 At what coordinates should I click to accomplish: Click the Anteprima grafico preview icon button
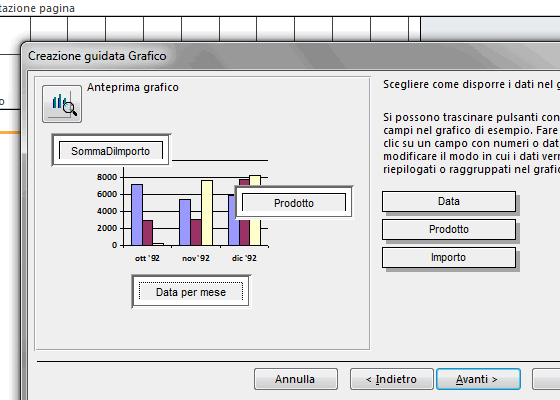point(62,104)
